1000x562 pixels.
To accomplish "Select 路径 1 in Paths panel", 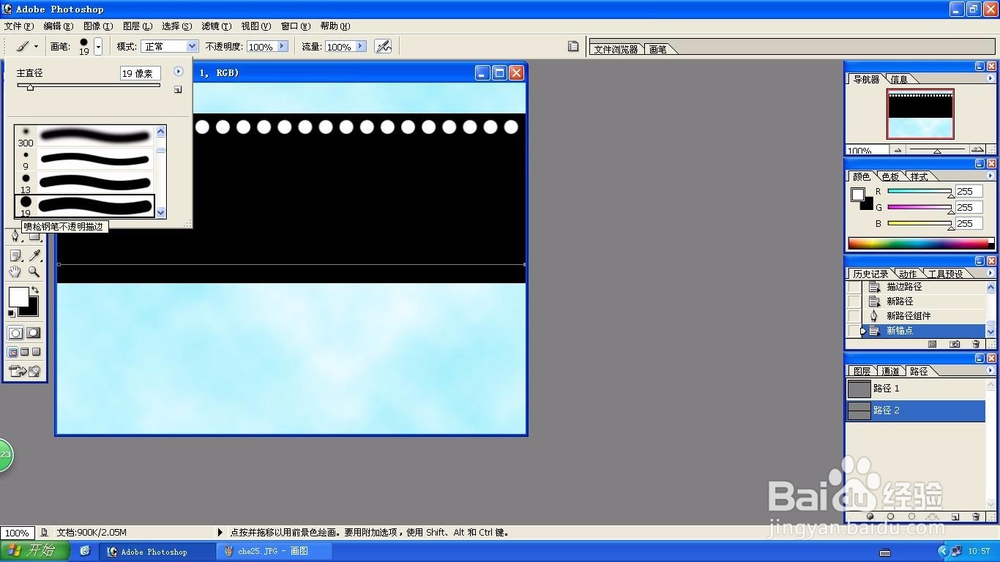I will point(915,388).
